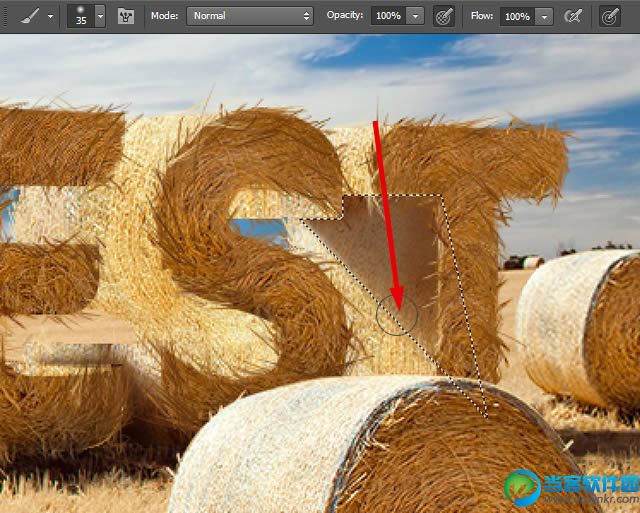Click inside the circular brush cursor
Image resolution: width=640 pixels, height=513 pixels.
397,315
